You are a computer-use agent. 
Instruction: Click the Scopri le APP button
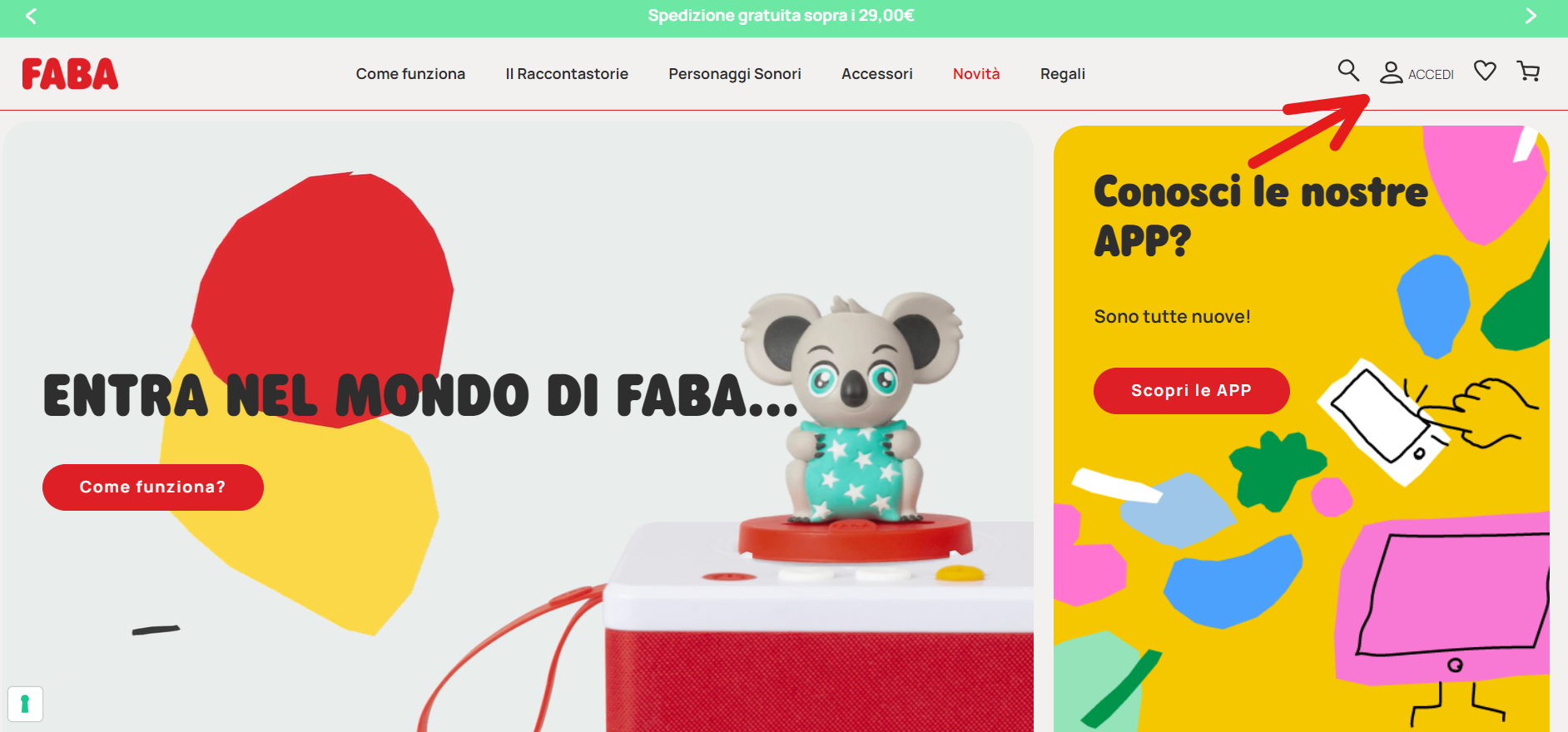1192,391
